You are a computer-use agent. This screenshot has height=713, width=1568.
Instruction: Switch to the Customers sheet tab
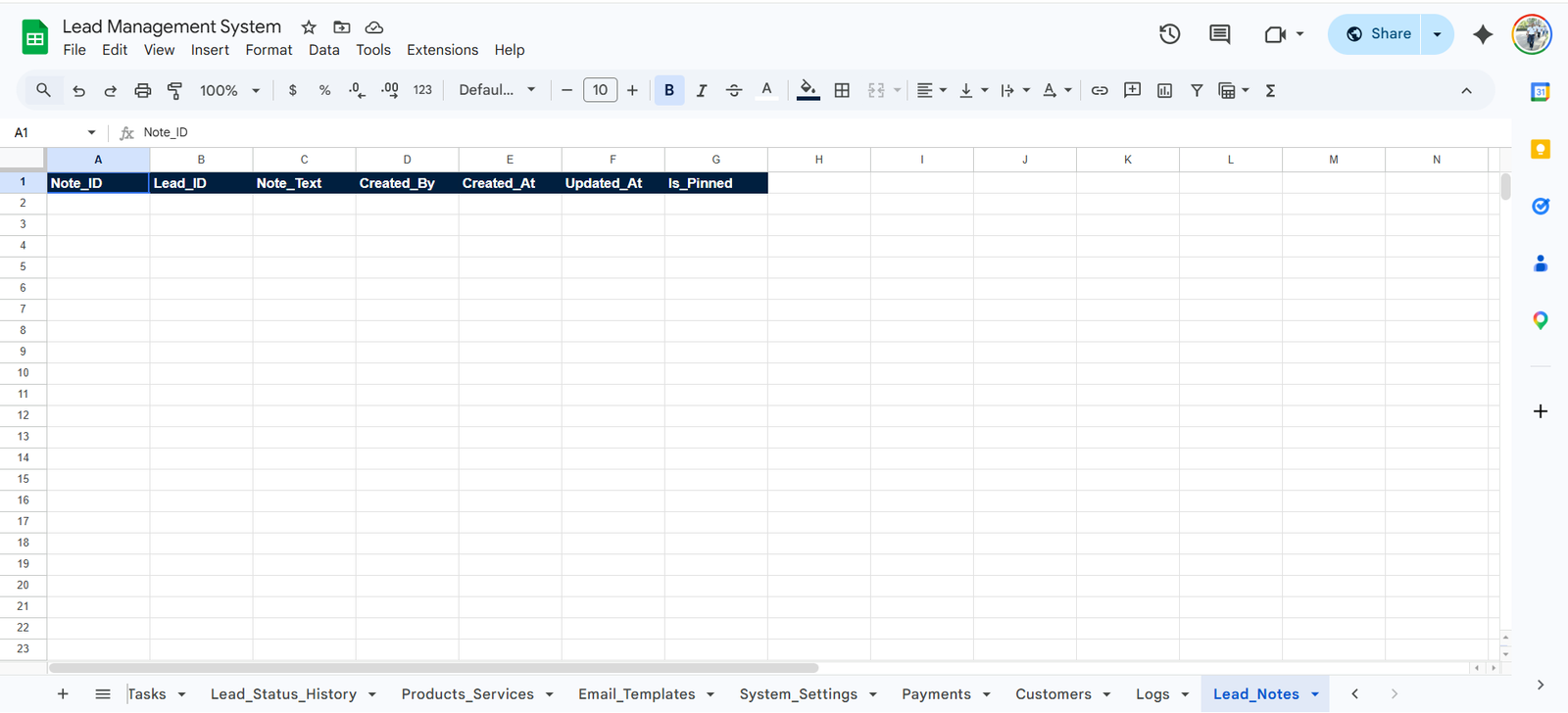[x=1053, y=694]
